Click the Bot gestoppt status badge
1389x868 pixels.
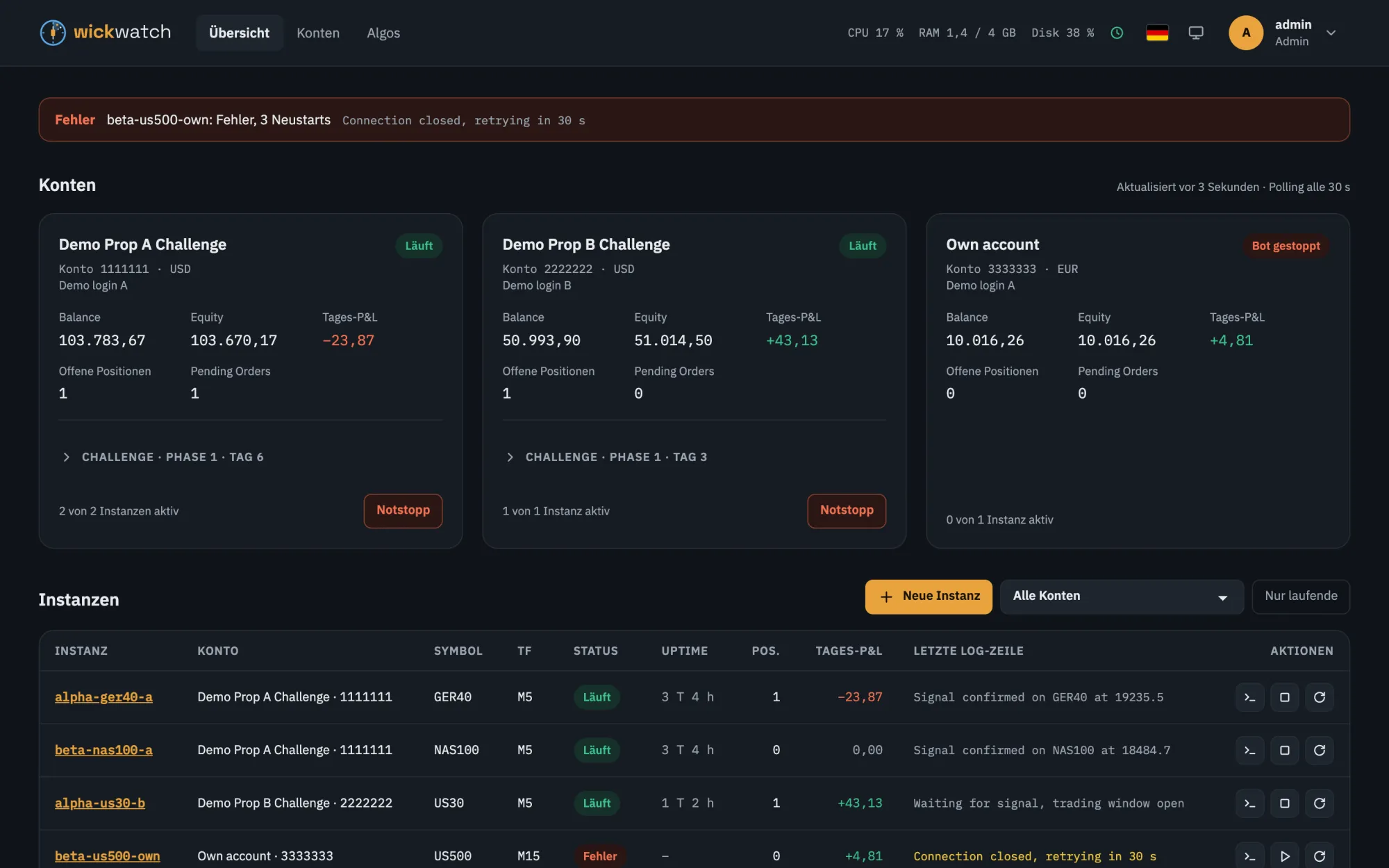pyautogui.click(x=1286, y=246)
